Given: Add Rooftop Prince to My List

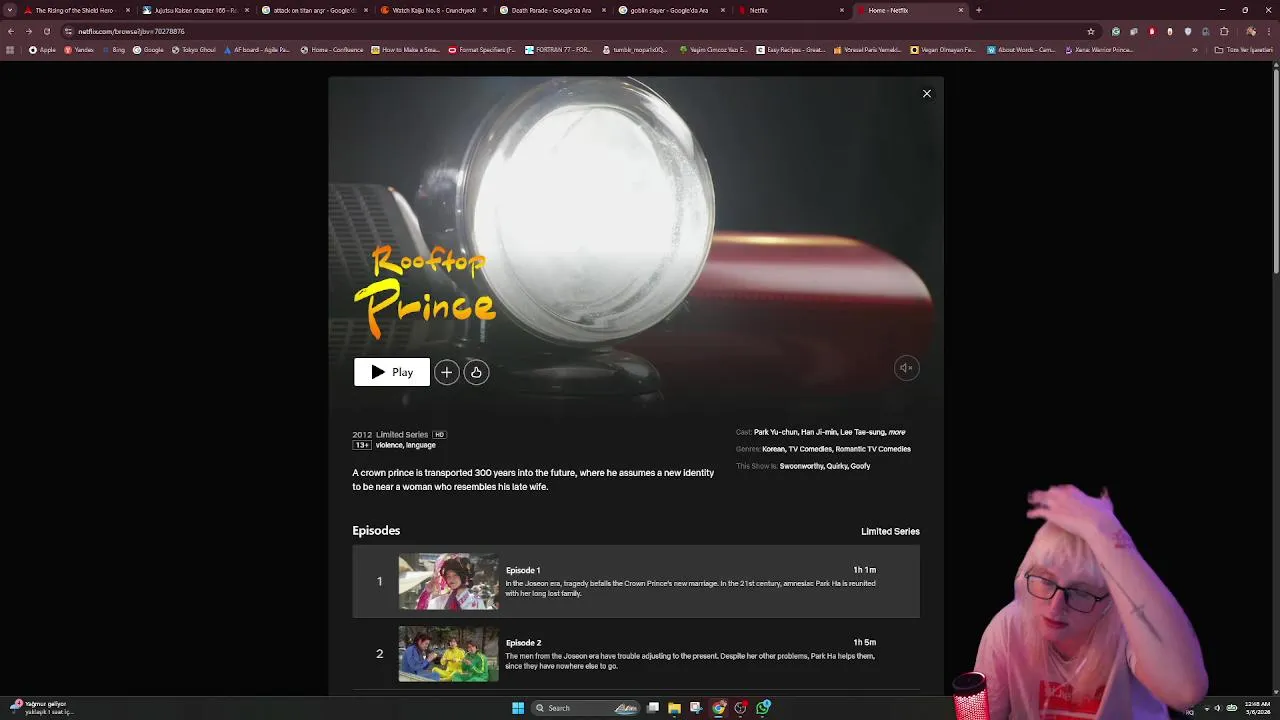Looking at the screenshot, I should pyautogui.click(x=446, y=372).
